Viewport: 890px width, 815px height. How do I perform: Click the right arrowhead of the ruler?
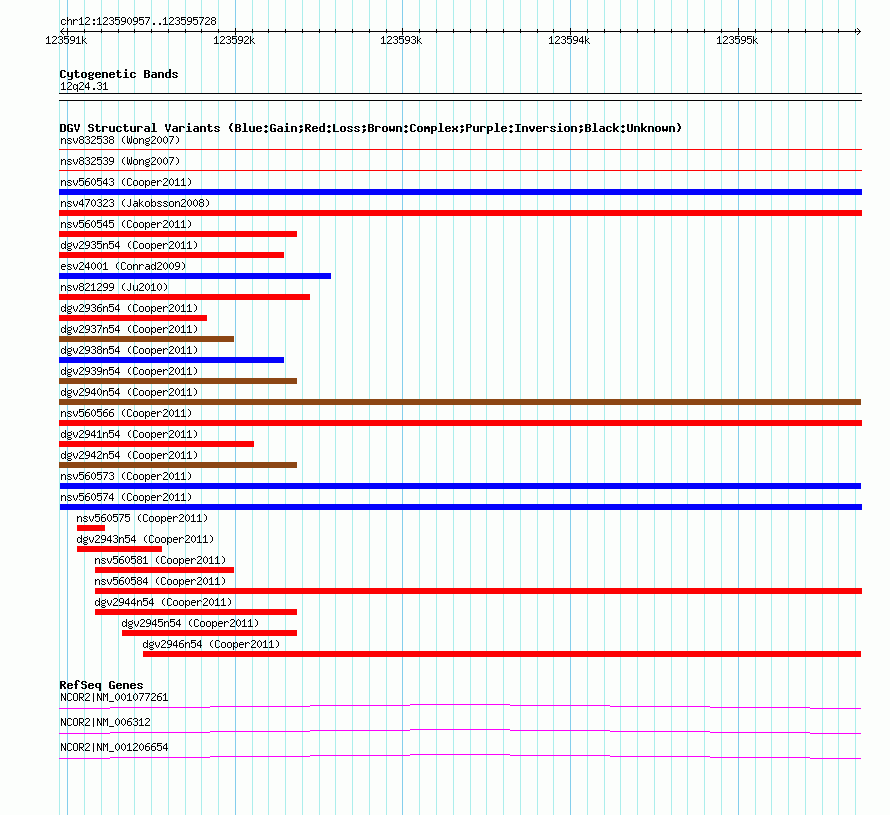pyautogui.click(x=858, y=31)
